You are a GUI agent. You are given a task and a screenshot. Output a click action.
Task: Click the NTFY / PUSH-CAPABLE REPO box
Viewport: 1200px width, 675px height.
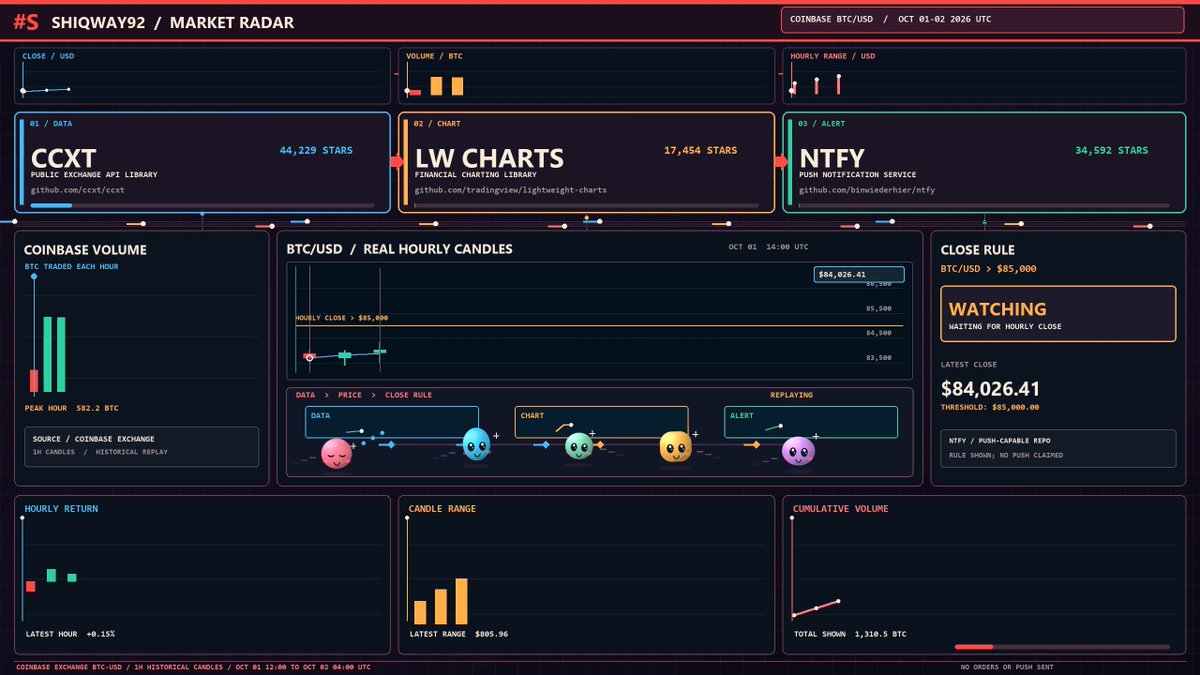pyautogui.click(x=1058, y=447)
